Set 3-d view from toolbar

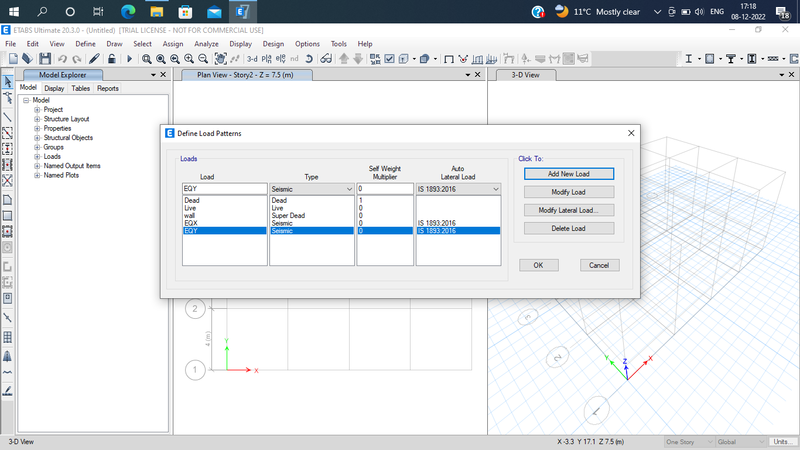coord(252,59)
